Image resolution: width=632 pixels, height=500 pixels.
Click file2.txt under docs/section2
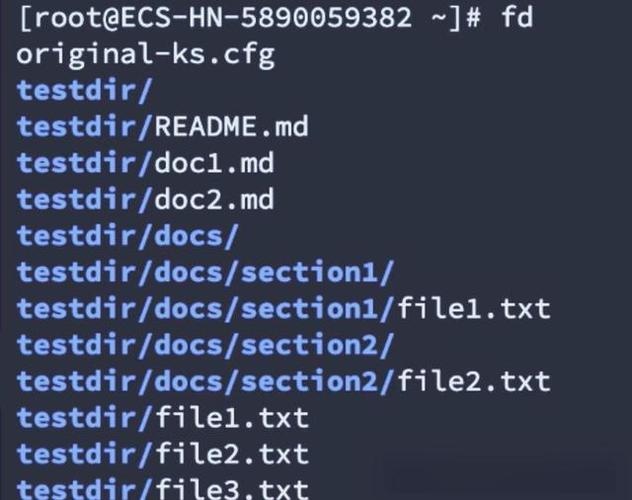point(474,381)
